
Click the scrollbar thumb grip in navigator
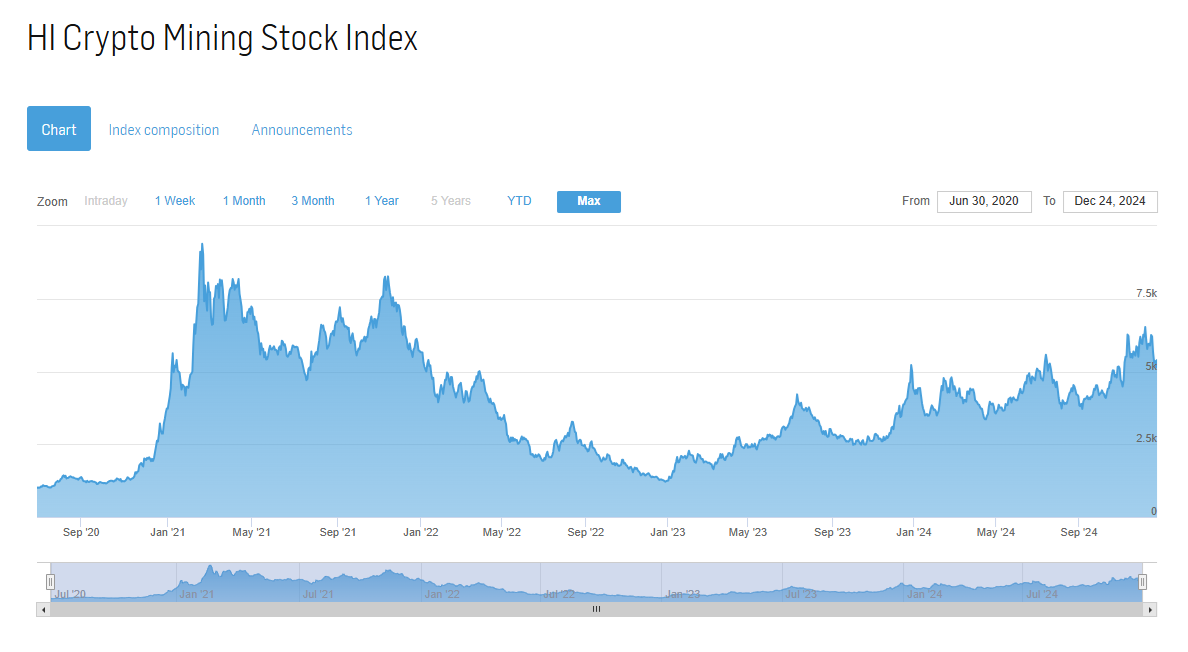click(x=596, y=609)
